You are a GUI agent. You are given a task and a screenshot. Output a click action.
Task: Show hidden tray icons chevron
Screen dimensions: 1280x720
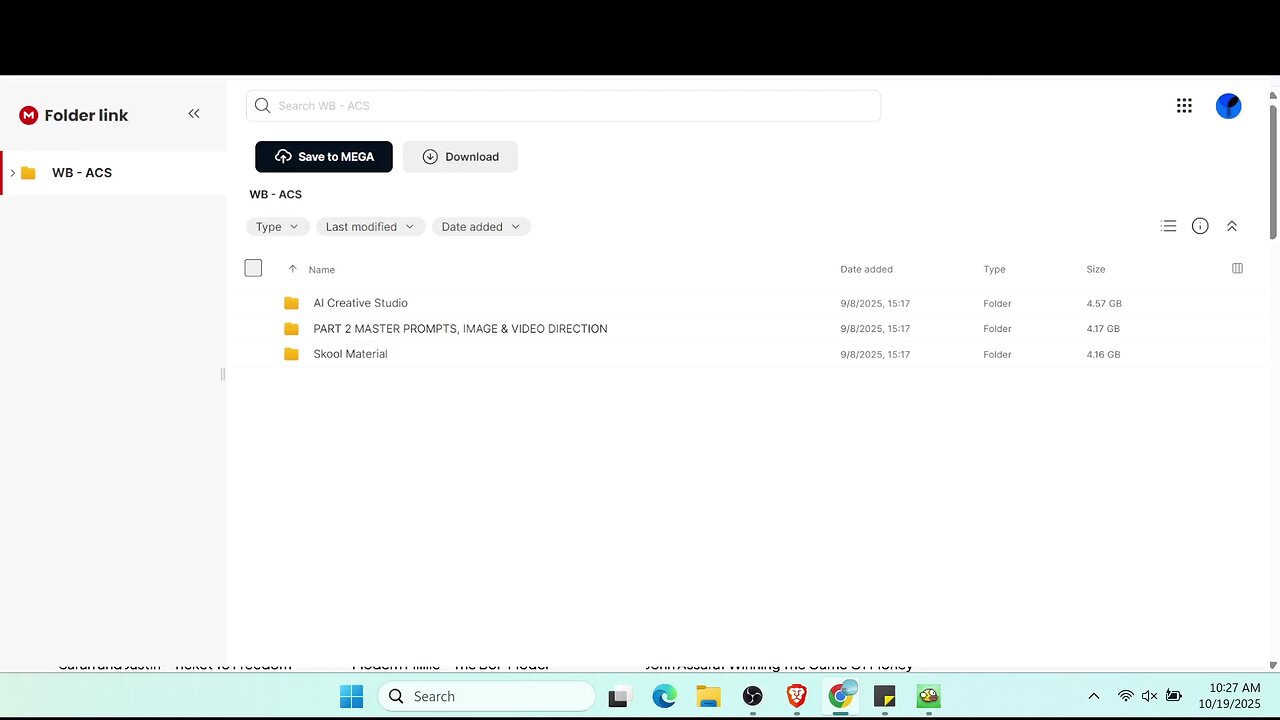click(x=1094, y=696)
